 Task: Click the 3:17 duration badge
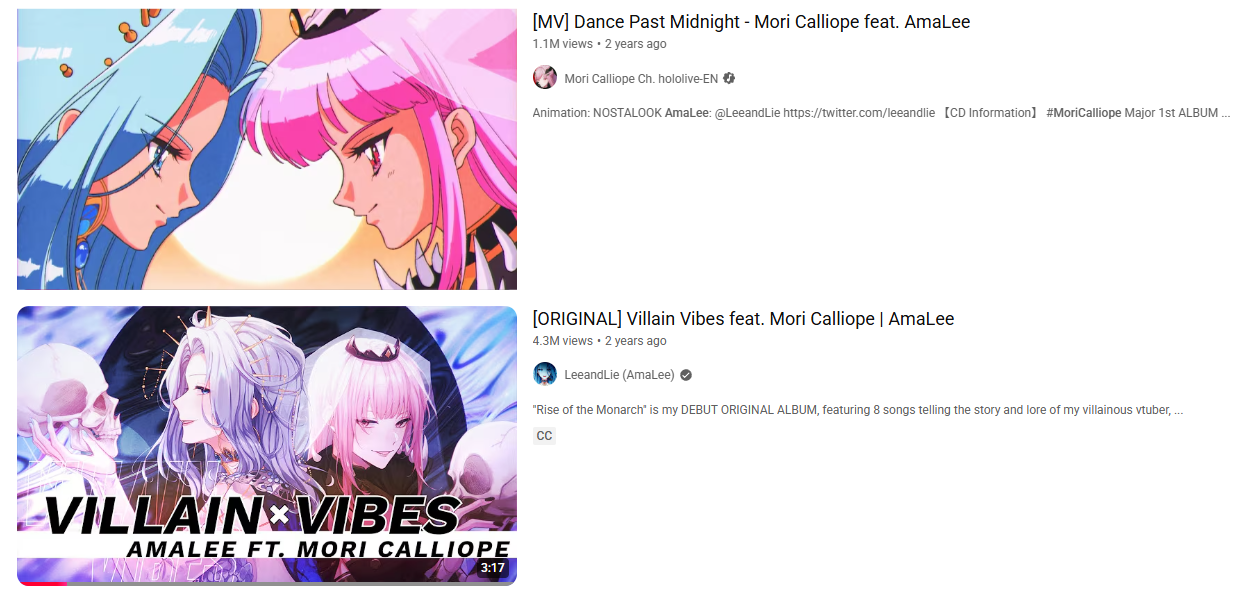[493, 568]
